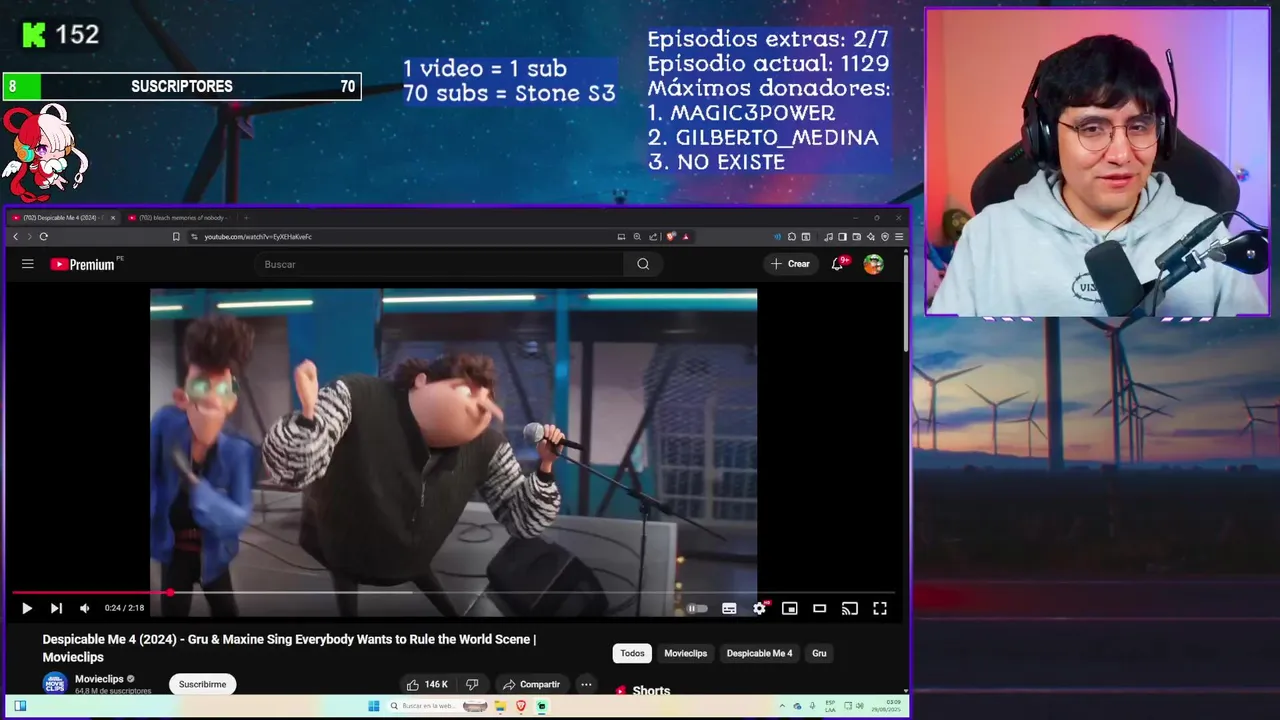This screenshot has height=720, width=1280.
Task: Switch to bleach memories of nobody tab
Action: pos(180,218)
